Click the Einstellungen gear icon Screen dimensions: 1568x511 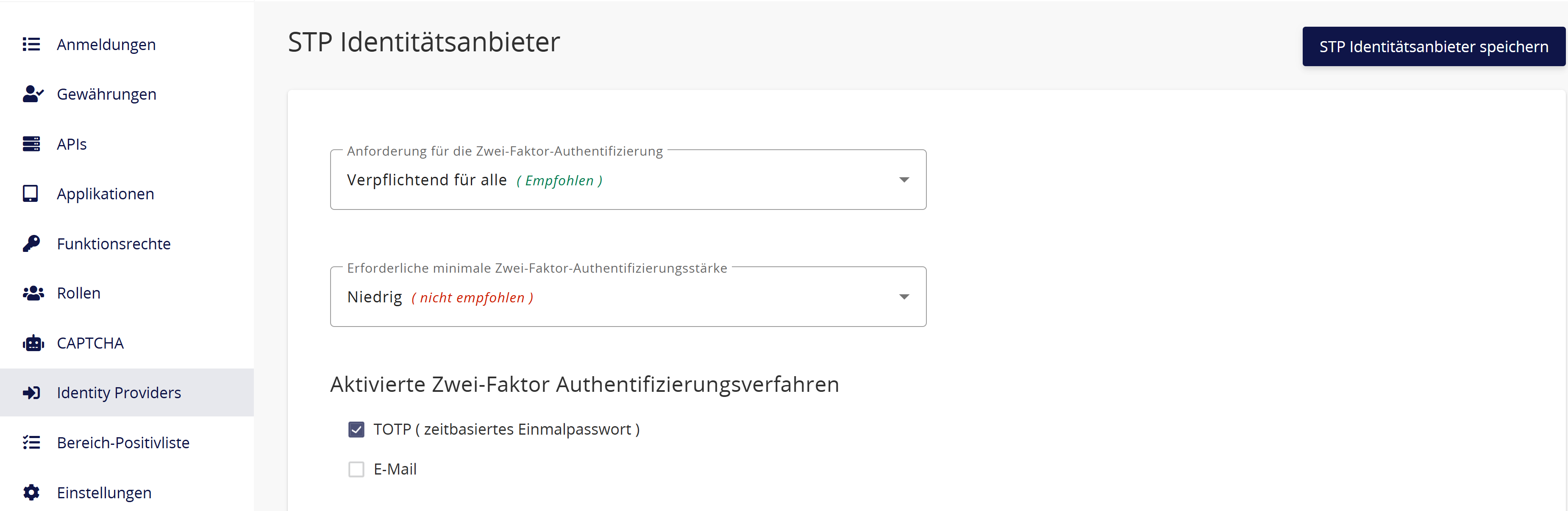pos(31,492)
